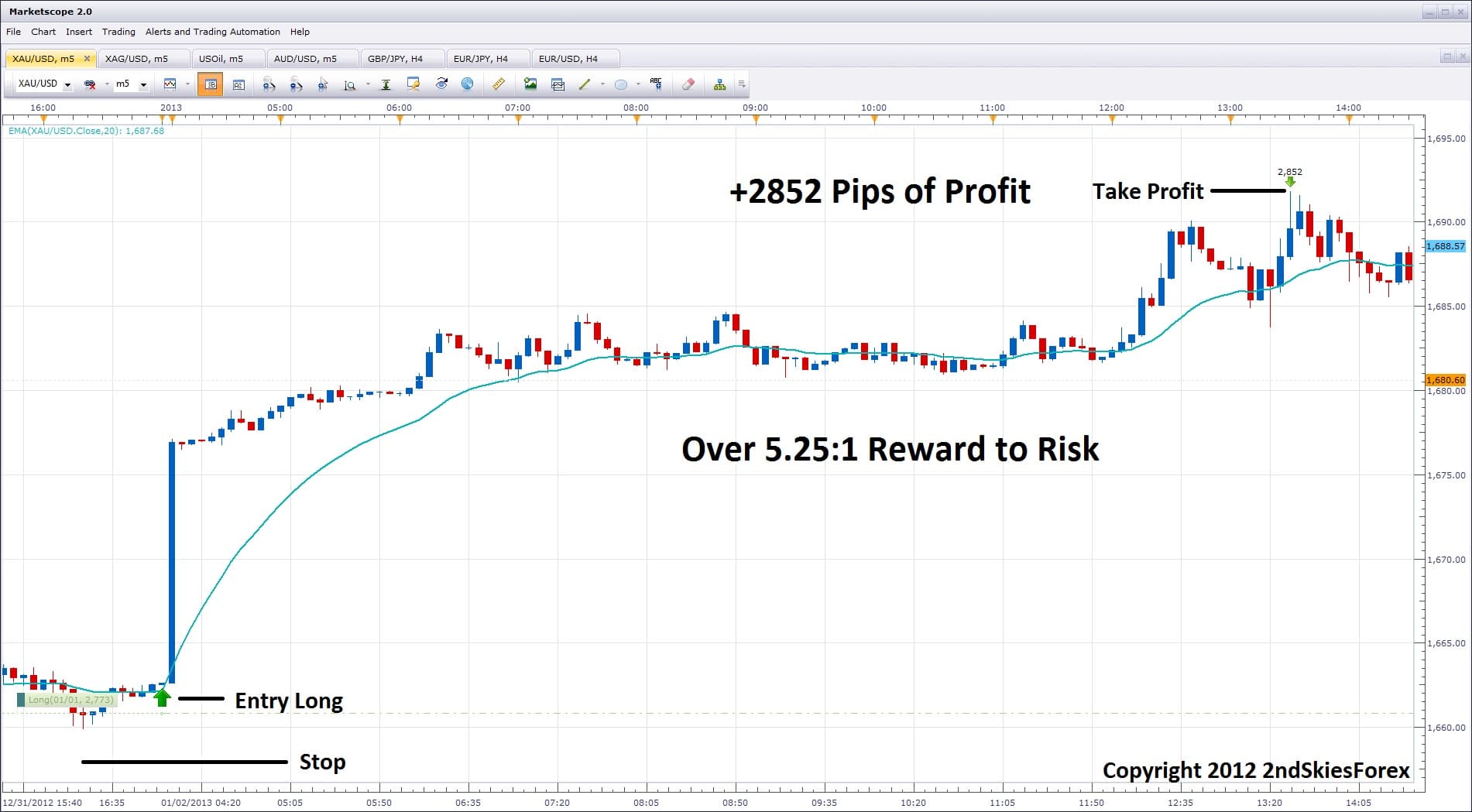Click the green entry arrow marker

pos(162,697)
